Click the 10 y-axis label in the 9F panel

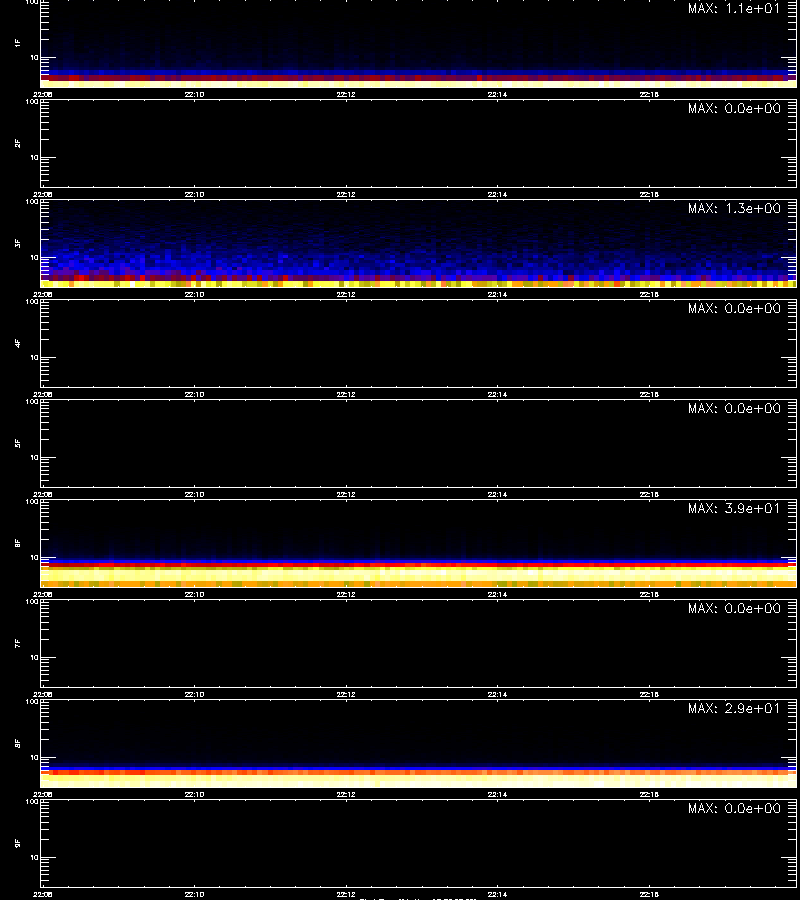(34, 858)
